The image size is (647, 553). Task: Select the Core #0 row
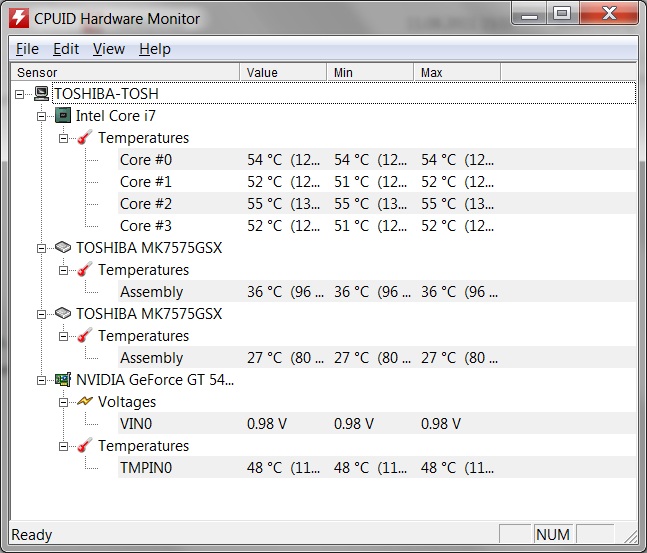pos(376,159)
